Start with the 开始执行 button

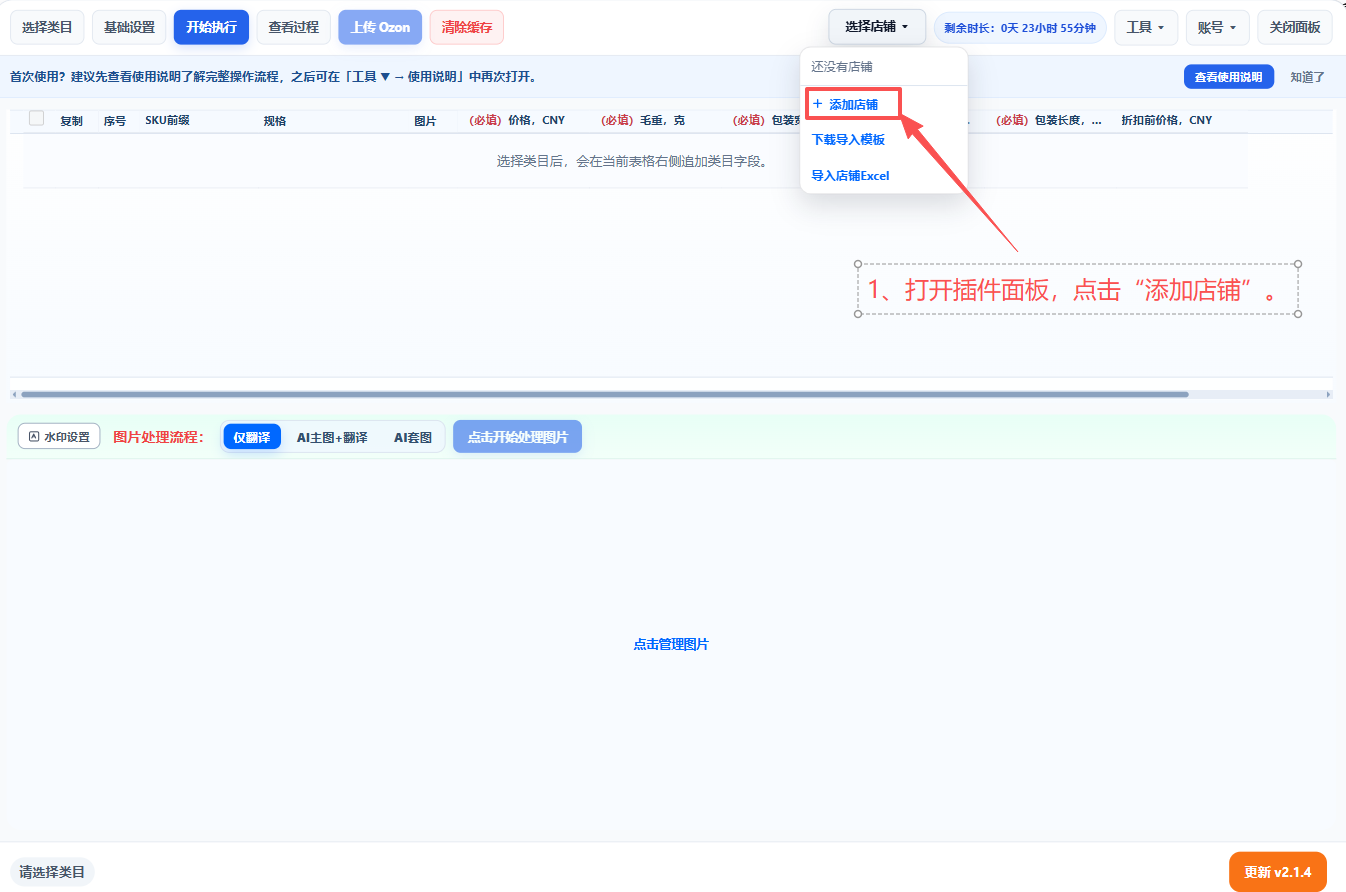[x=211, y=27]
